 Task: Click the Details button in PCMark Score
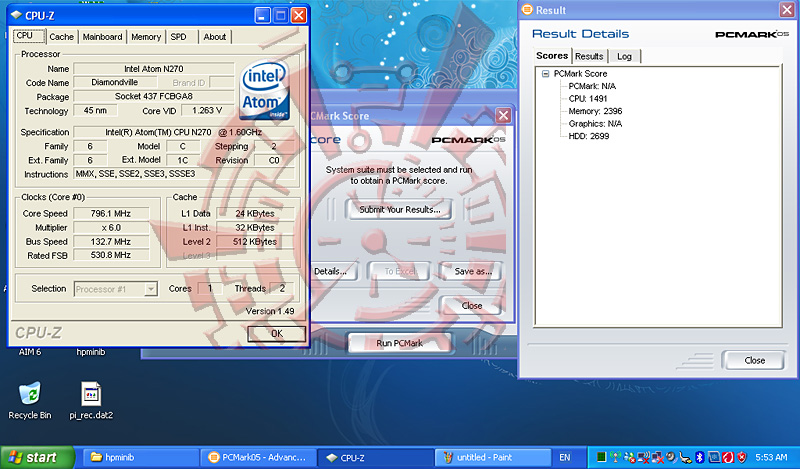(x=333, y=271)
